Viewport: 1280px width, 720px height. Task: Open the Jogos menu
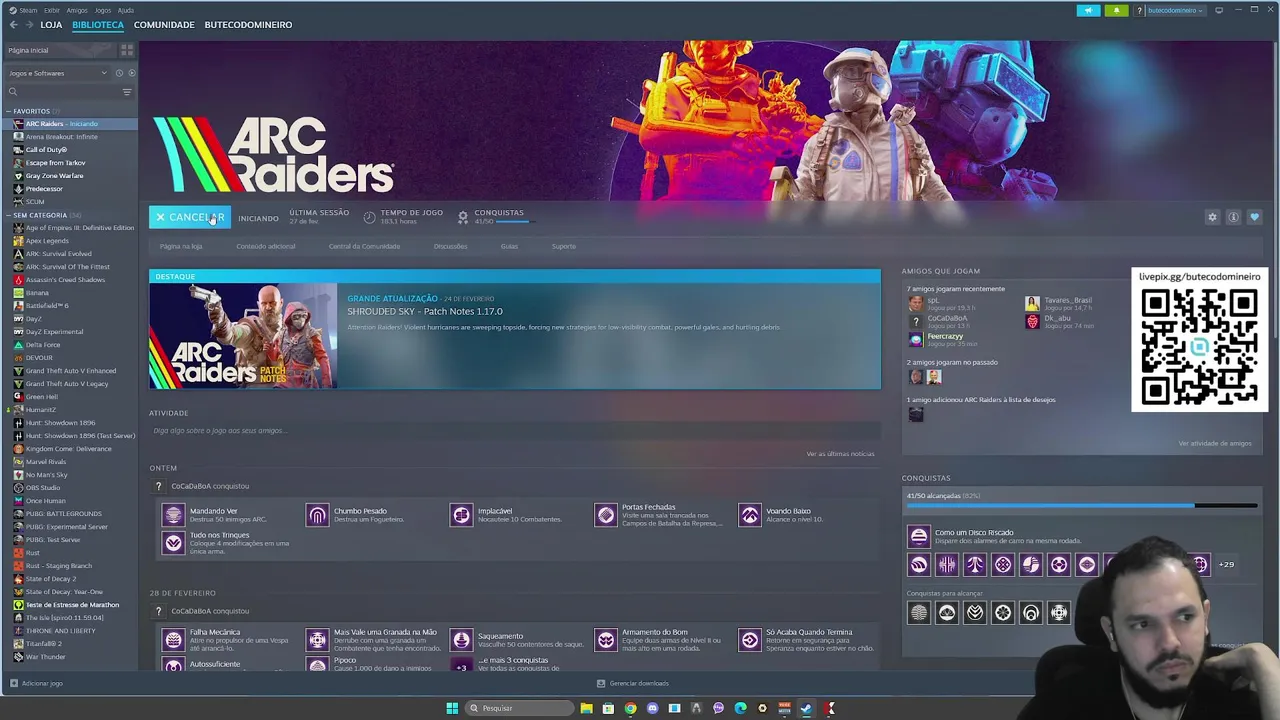tap(103, 10)
